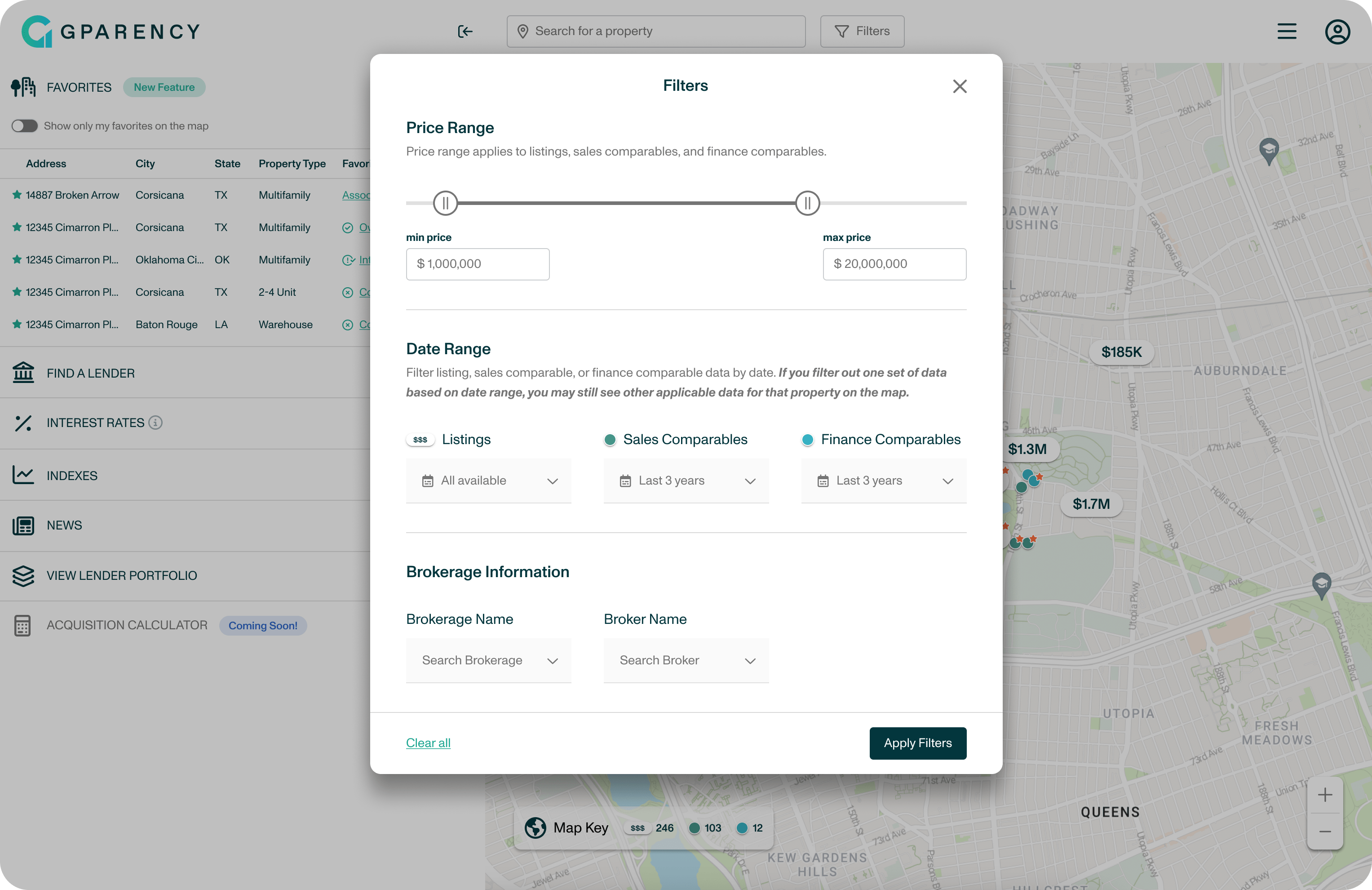Click the collapse sidebar arrow icon
The width and height of the screenshot is (1372, 890).
[465, 31]
